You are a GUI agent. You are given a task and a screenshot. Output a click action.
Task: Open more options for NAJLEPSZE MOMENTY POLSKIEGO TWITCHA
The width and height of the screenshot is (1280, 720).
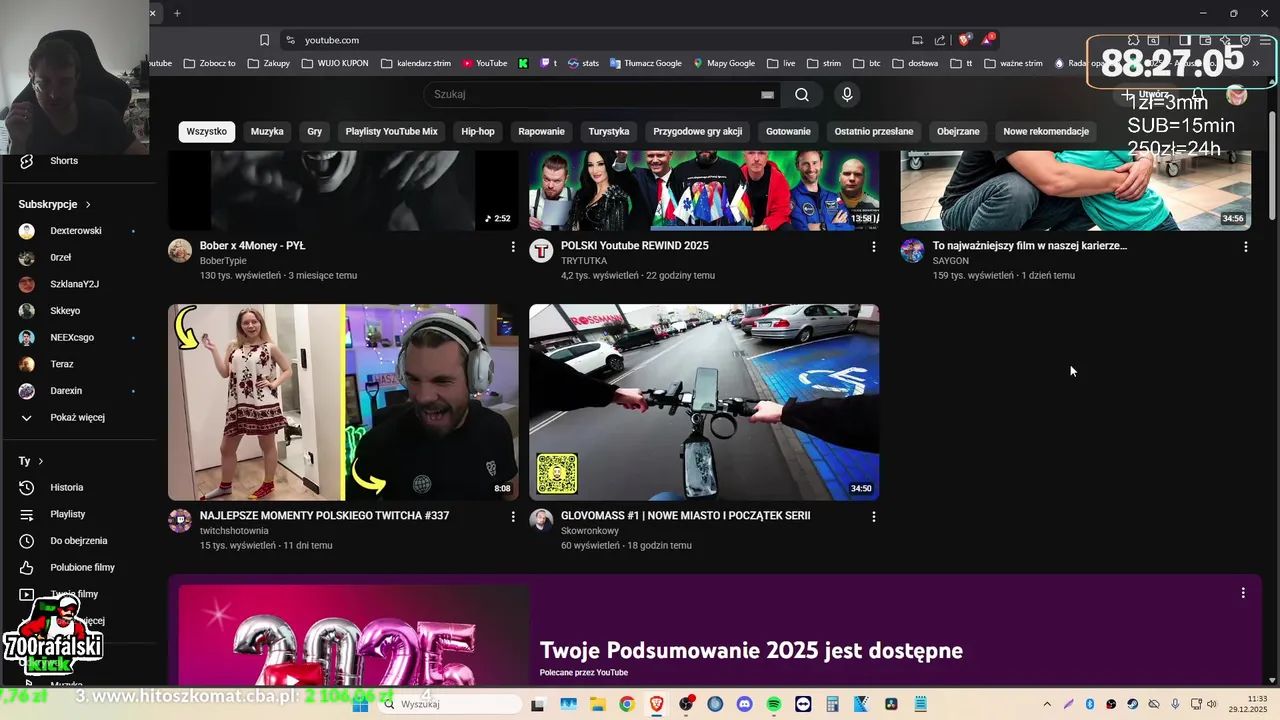pyautogui.click(x=513, y=517)
